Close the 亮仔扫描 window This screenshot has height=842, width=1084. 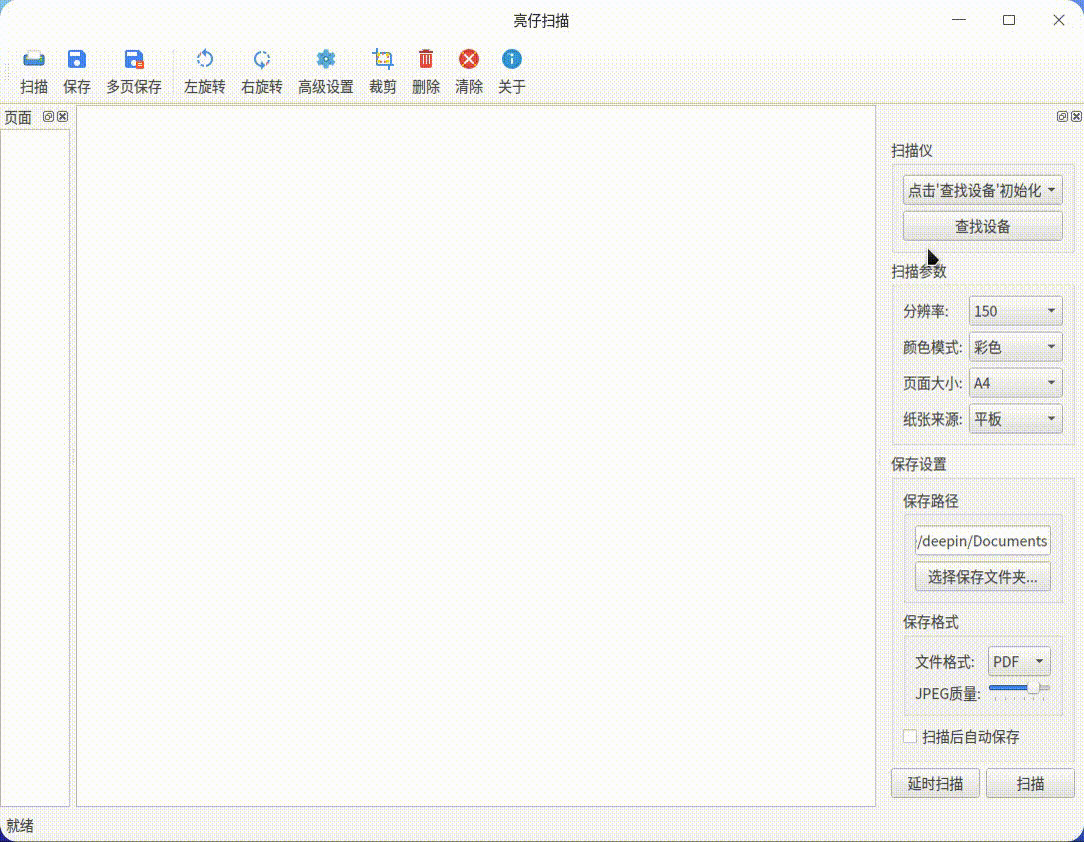pyautogui.click(x=1058, y=20)
